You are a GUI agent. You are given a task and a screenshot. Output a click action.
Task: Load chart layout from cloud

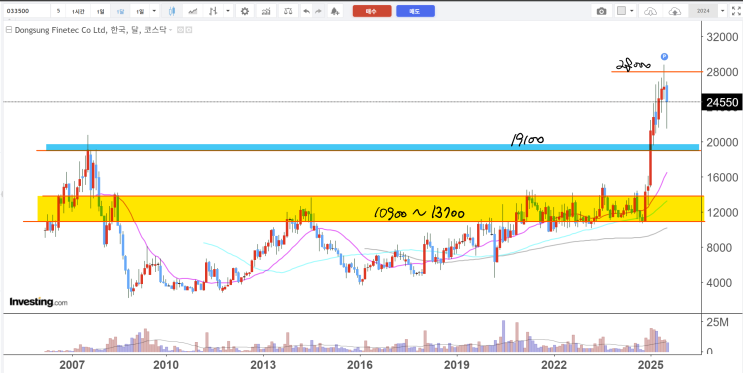652,11
